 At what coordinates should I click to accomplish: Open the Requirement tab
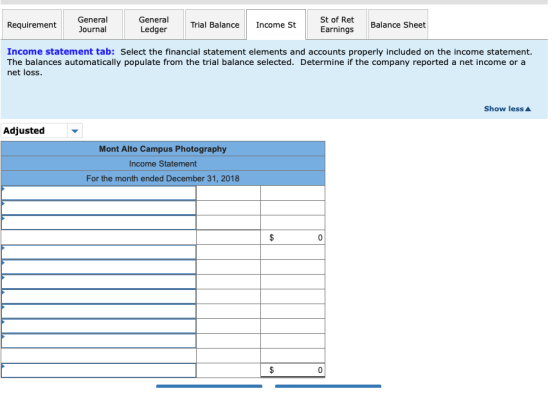click(32, 25)
